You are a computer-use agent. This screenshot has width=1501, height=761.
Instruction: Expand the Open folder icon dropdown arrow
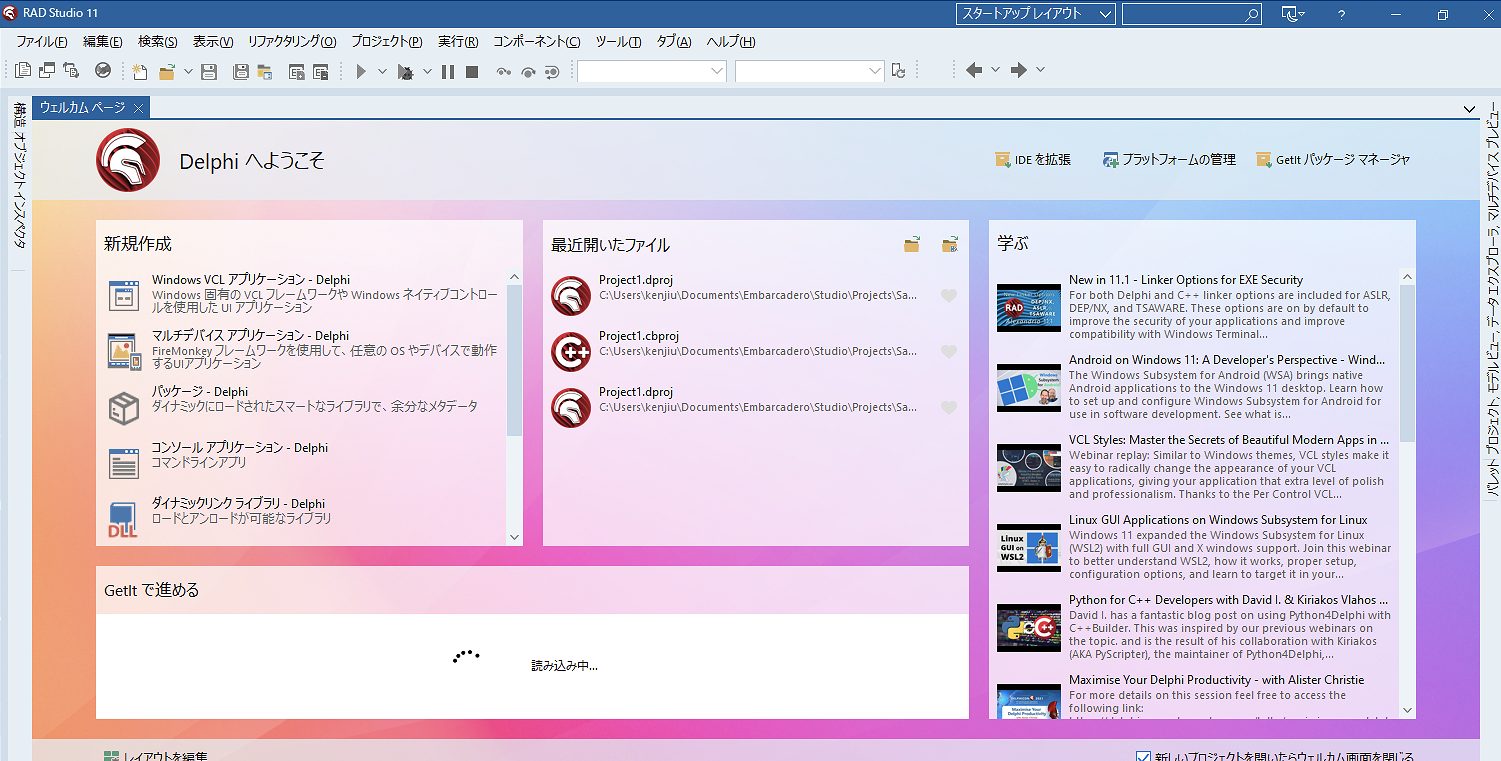187,71
